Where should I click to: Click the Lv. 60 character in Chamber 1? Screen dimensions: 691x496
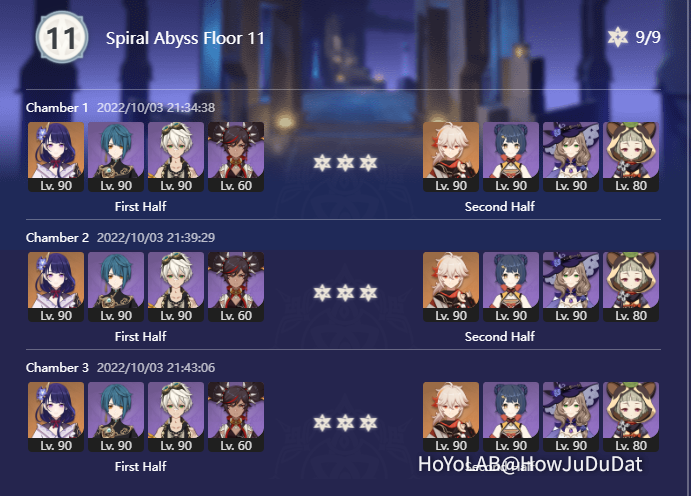(x=236, y=157)
